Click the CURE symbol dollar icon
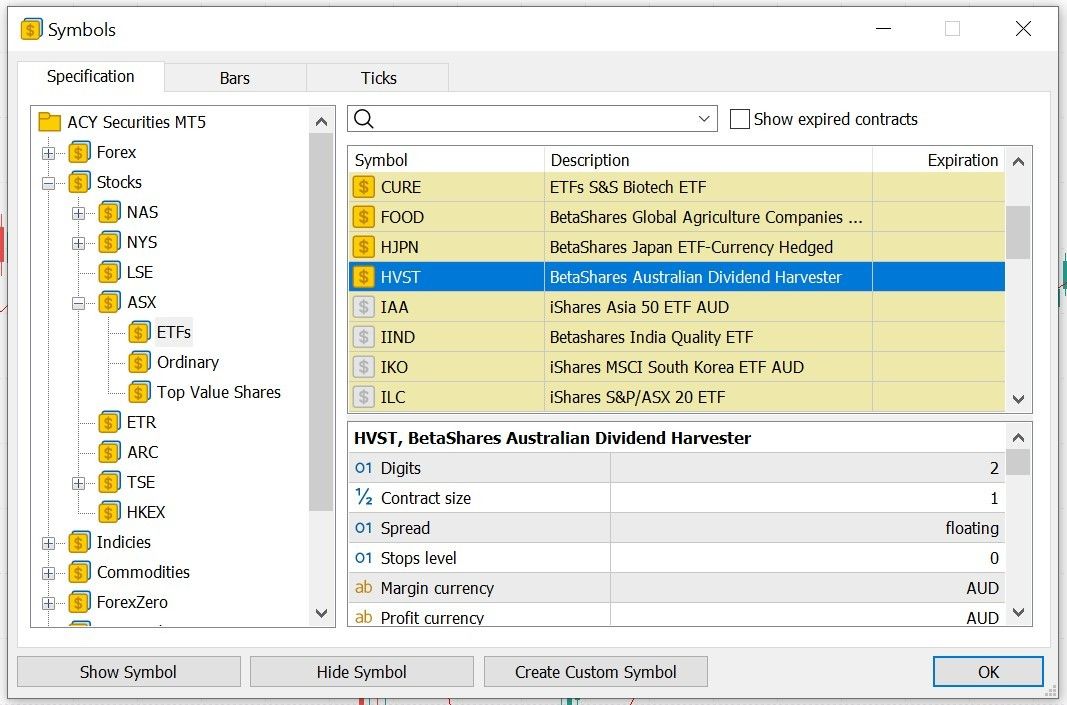 coord(364,187)
